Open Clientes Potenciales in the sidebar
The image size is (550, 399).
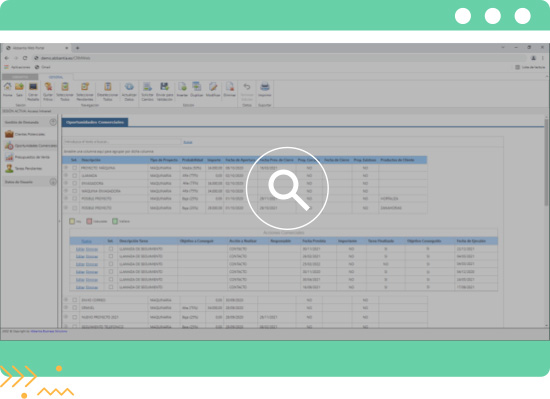click(x=30, y=134)
